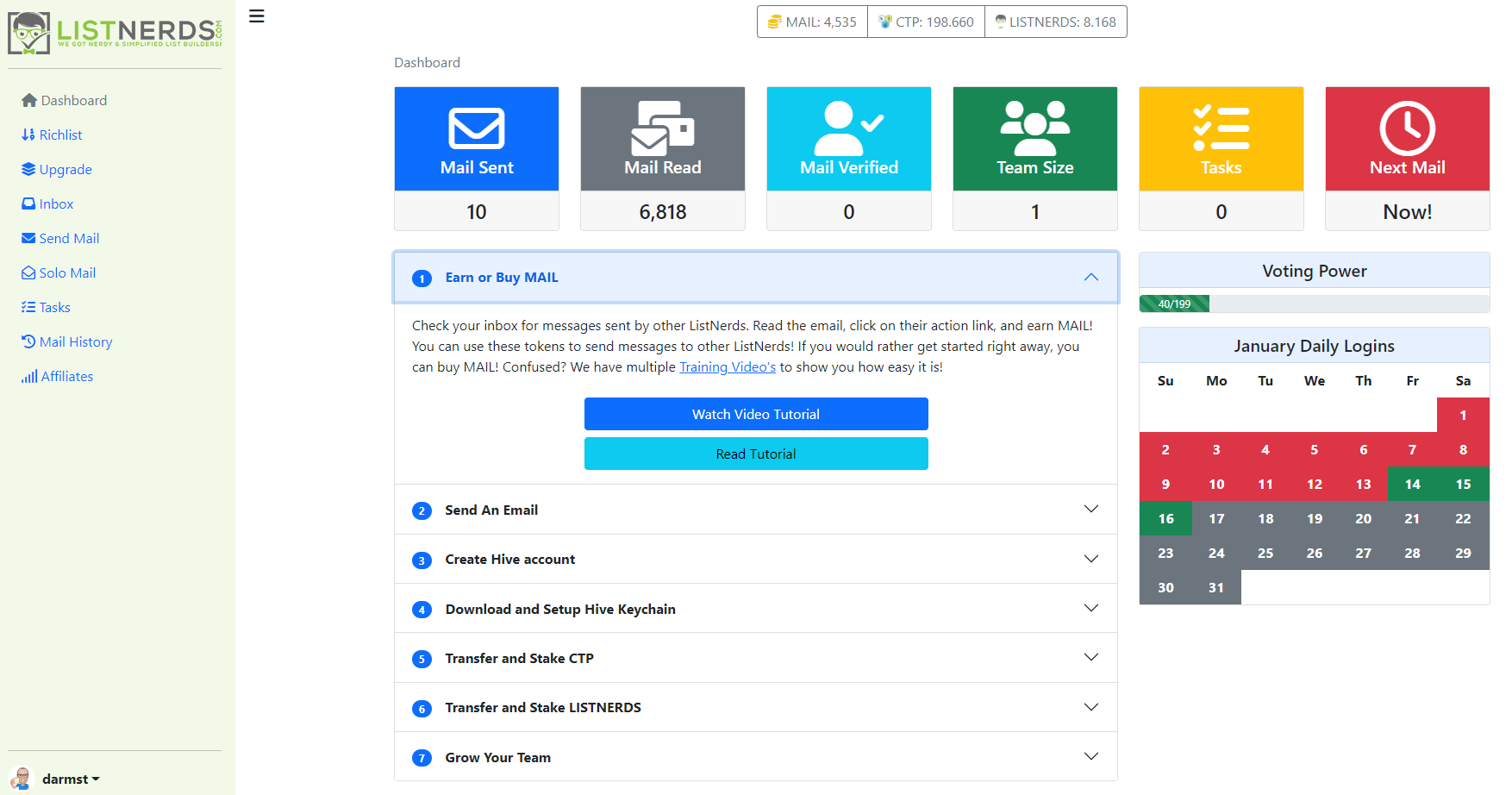This screenshot has width=1512, height=795.
Task: Click the Tasks checklist icon in sidebar
Action: click(x=28, y=307)
